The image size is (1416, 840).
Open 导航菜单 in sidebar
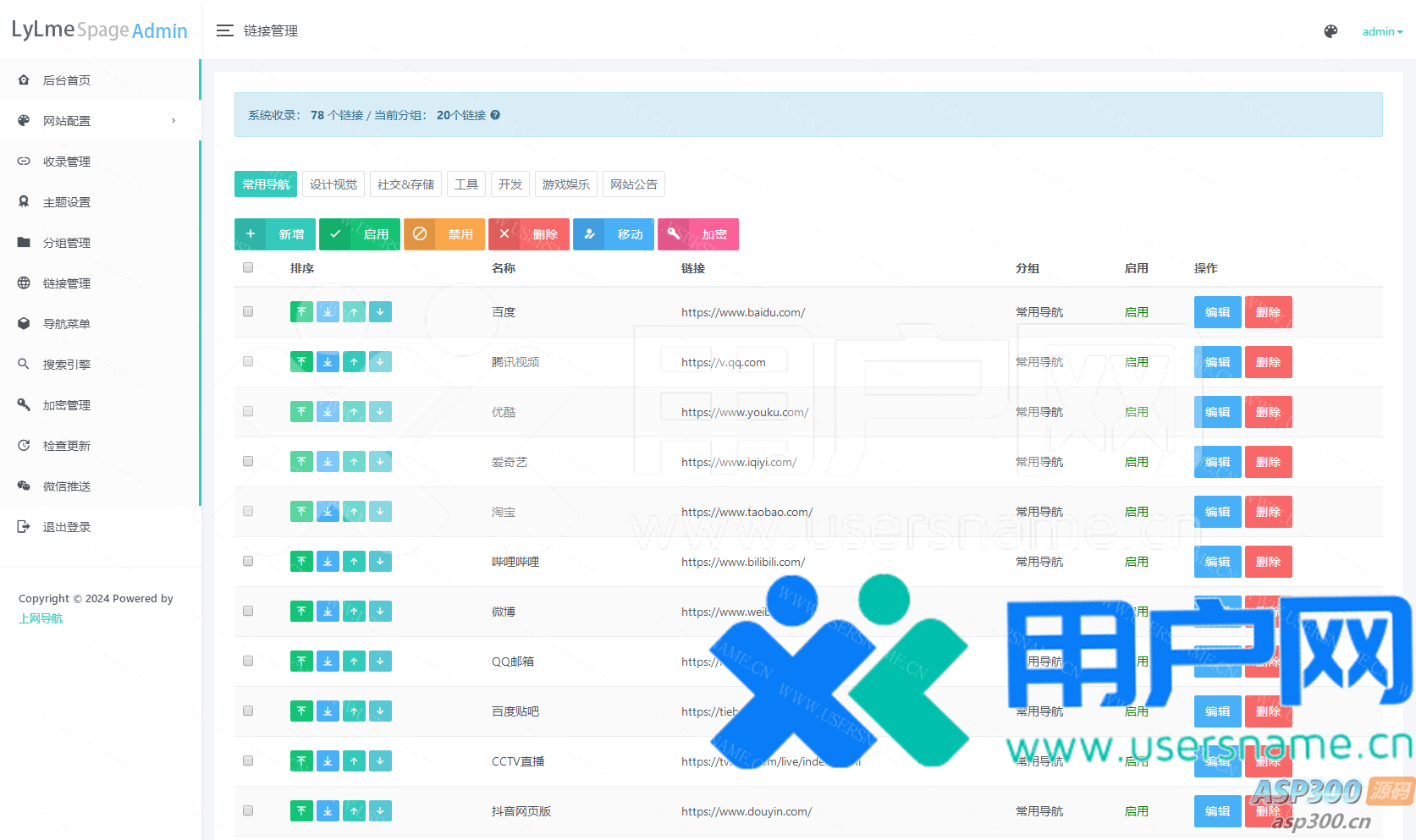point(100,324)
